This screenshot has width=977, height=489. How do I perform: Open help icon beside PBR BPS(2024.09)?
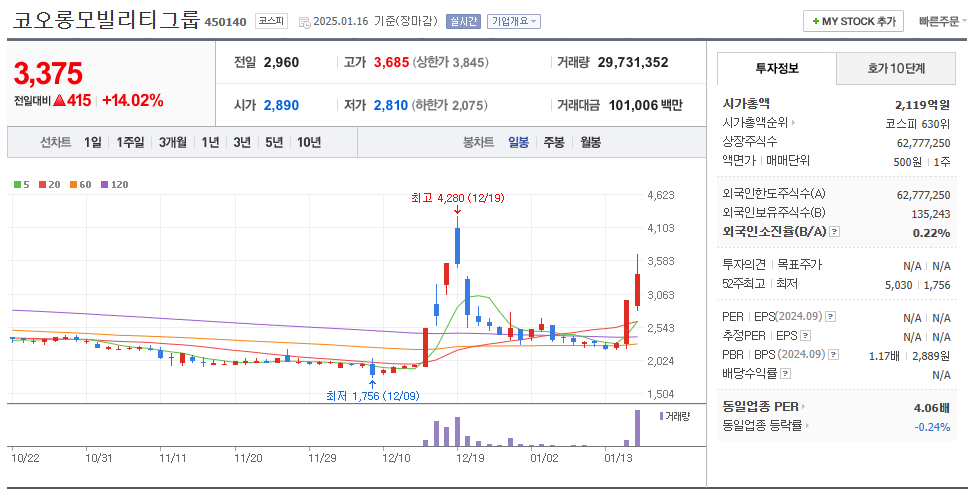coord(834,354)
